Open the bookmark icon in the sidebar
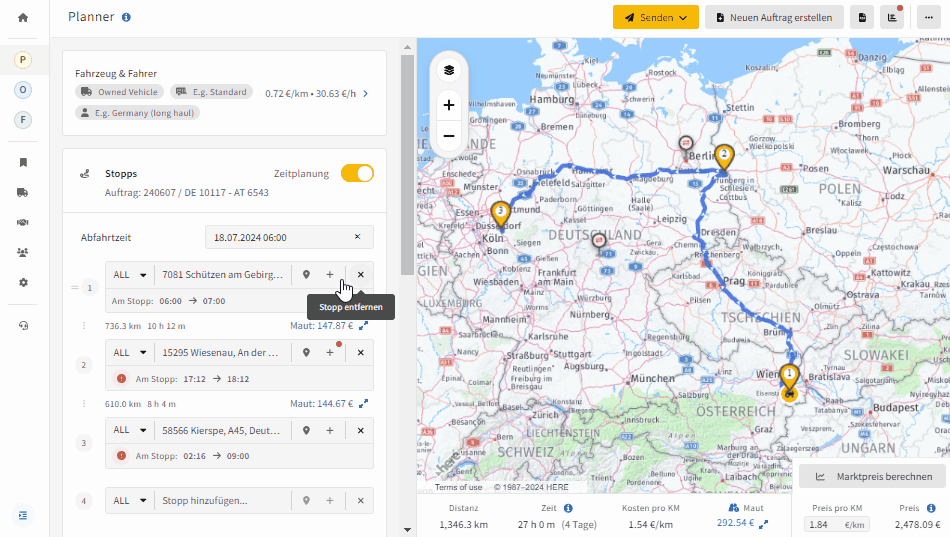The image size is (950, 537). click(23, 162)
